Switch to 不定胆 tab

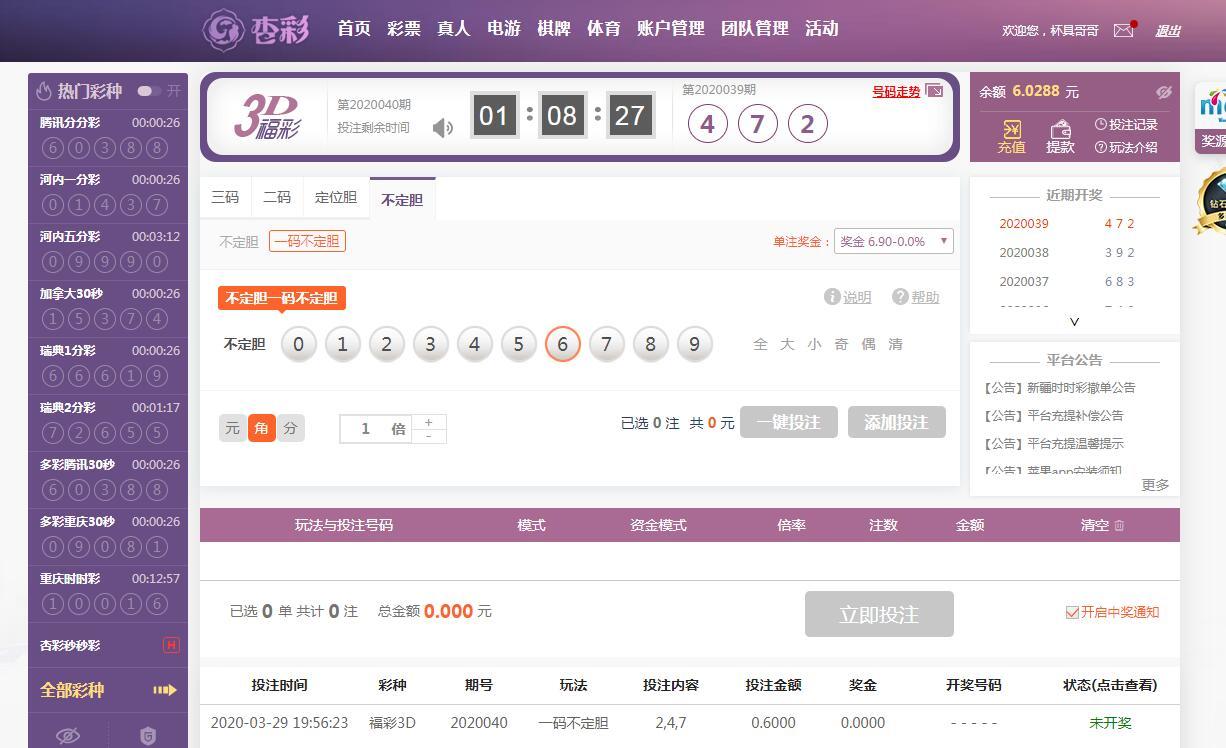click(402, 199)
